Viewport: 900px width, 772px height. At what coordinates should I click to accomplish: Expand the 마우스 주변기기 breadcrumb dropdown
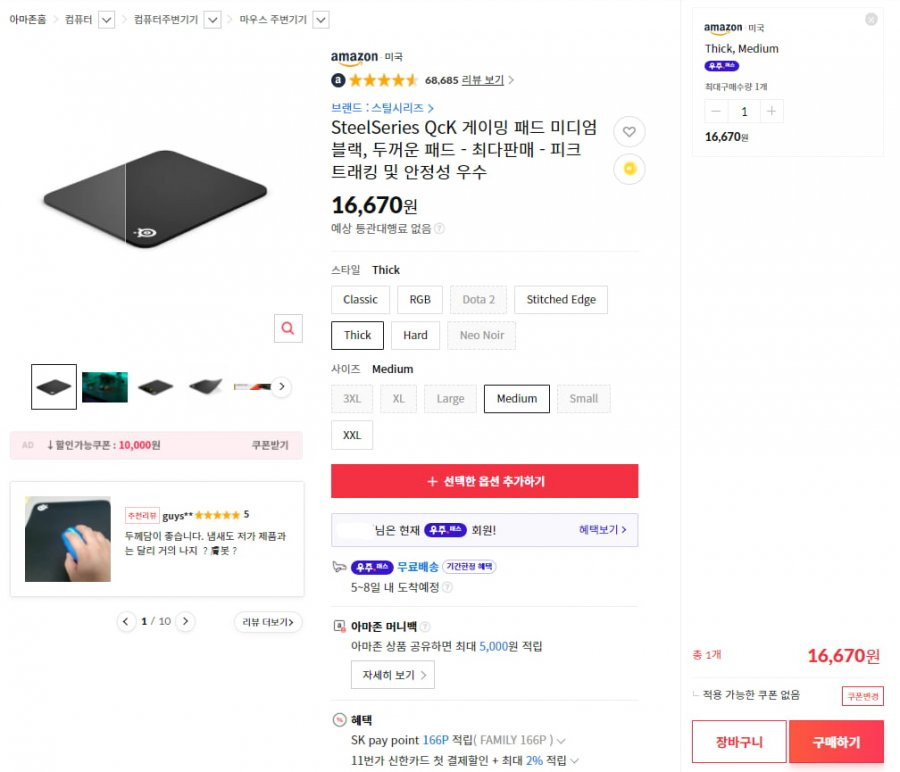321,20
